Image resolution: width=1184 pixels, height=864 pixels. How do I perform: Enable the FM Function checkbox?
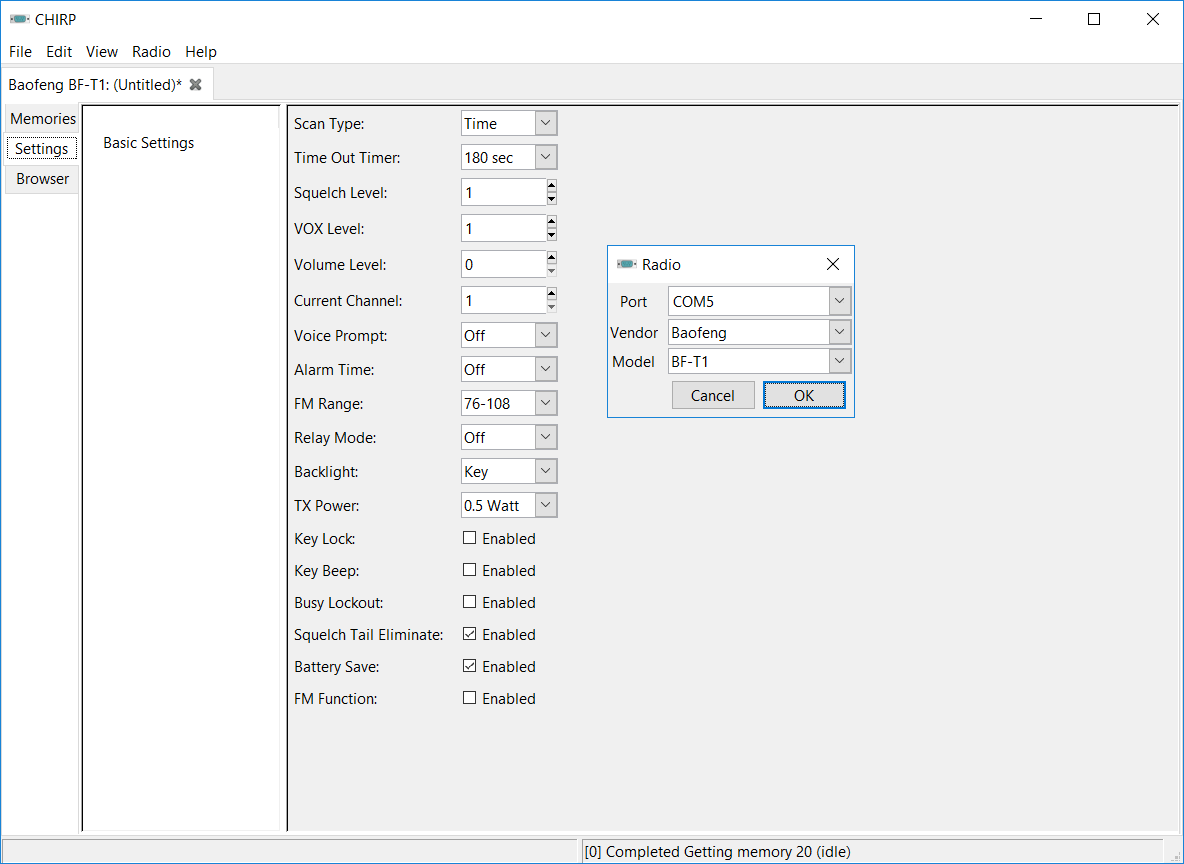[470, 698]
